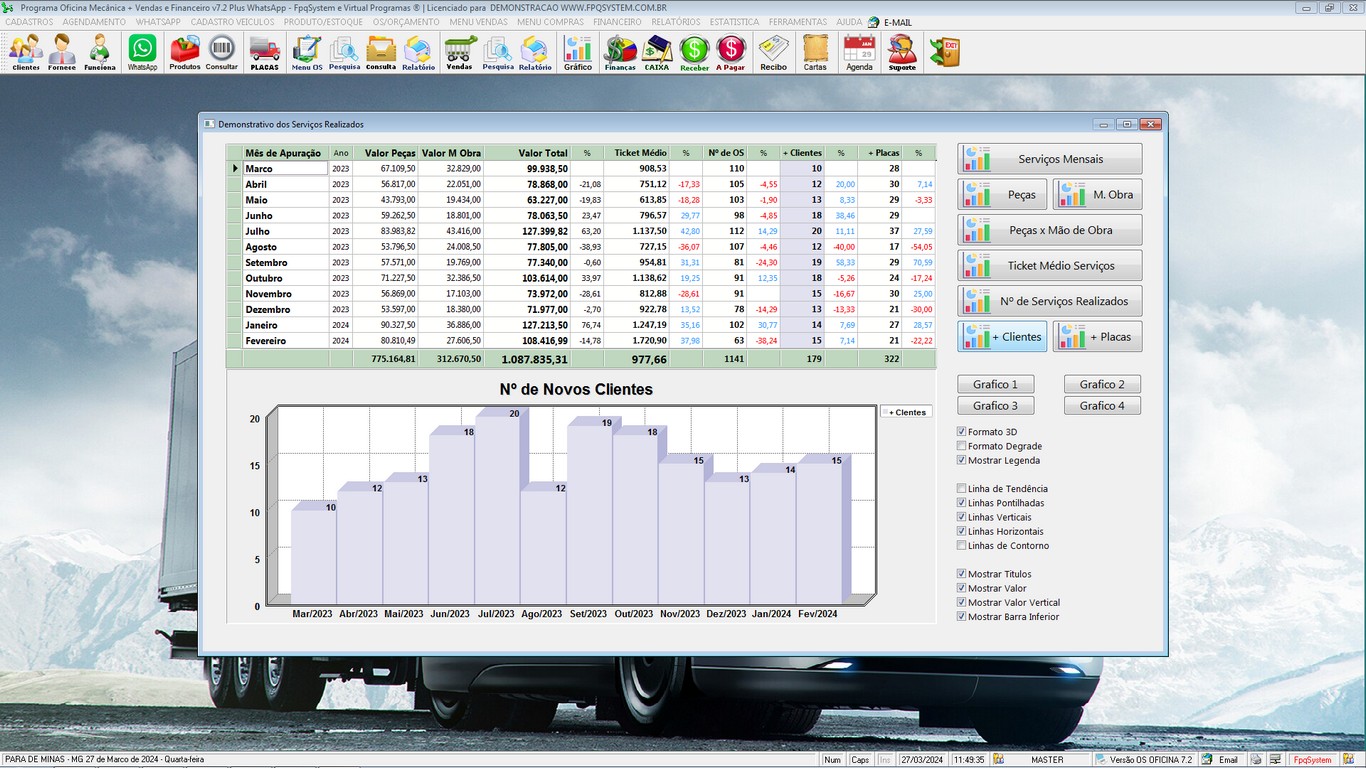Screen dimensions: 1366x768
Task: Click the CAIXA cash register icon
Action: point(657,51)
